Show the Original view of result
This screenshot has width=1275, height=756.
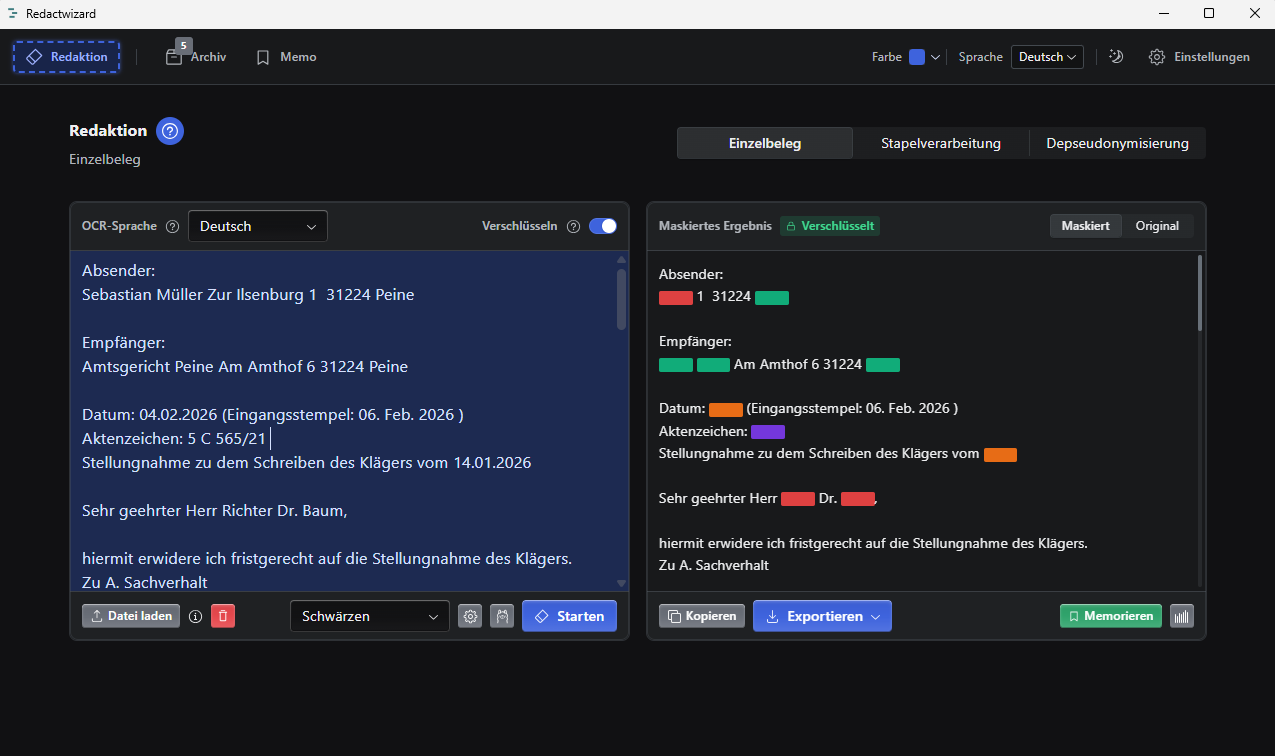tap(1157, 226)
